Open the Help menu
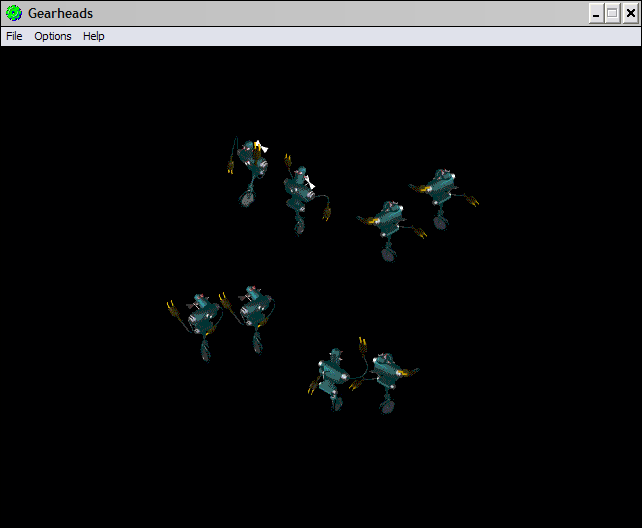642x528 pixels. point(93,36)
